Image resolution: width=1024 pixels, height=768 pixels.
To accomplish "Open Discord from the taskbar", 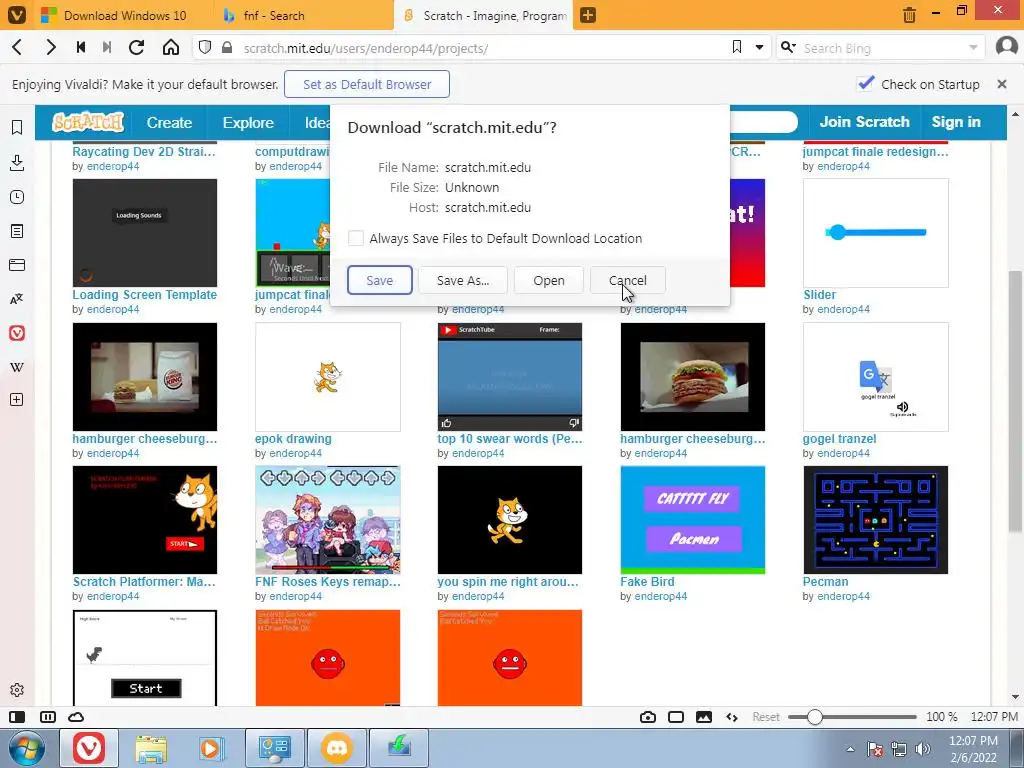I will (x=337, y=748).
